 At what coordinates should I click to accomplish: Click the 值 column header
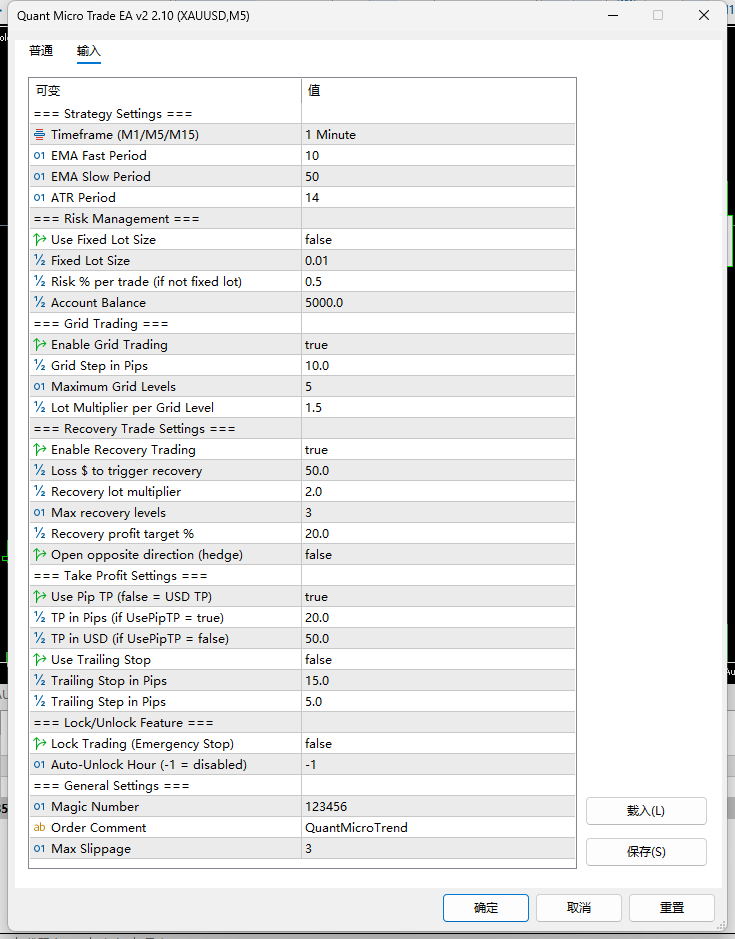pyautogui.click(x=438, y=90)
